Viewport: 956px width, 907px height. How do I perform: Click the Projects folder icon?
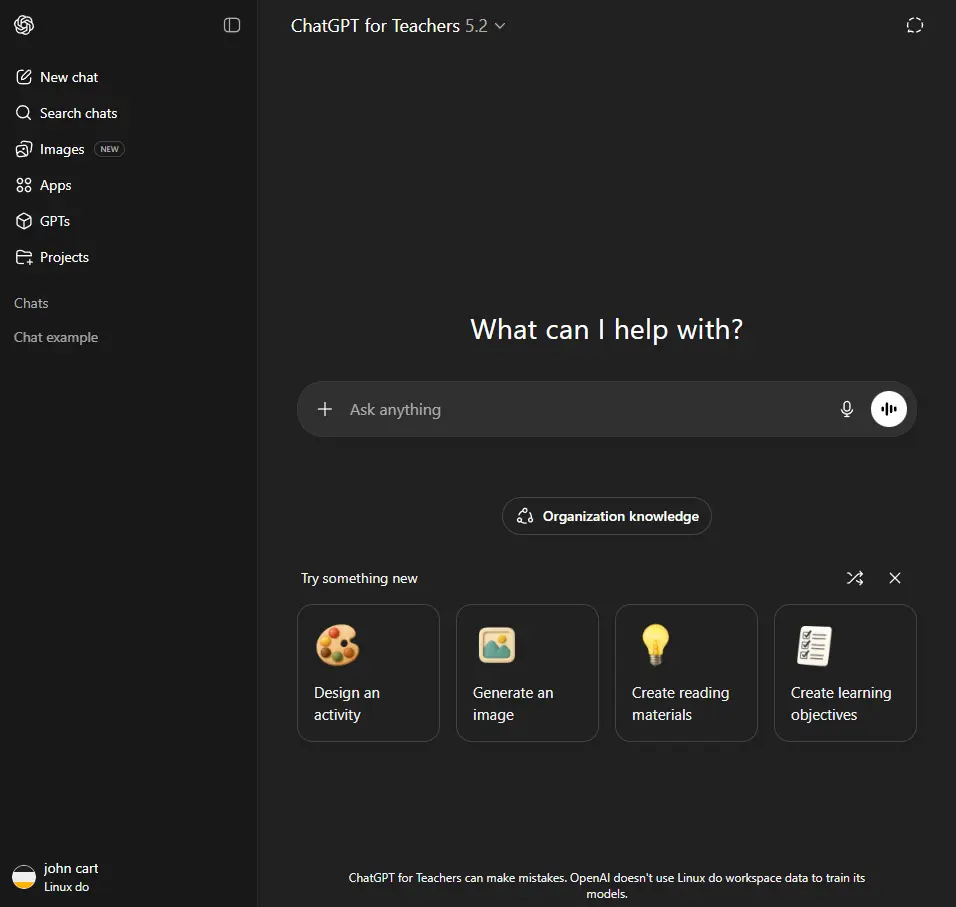pos(24,257)
